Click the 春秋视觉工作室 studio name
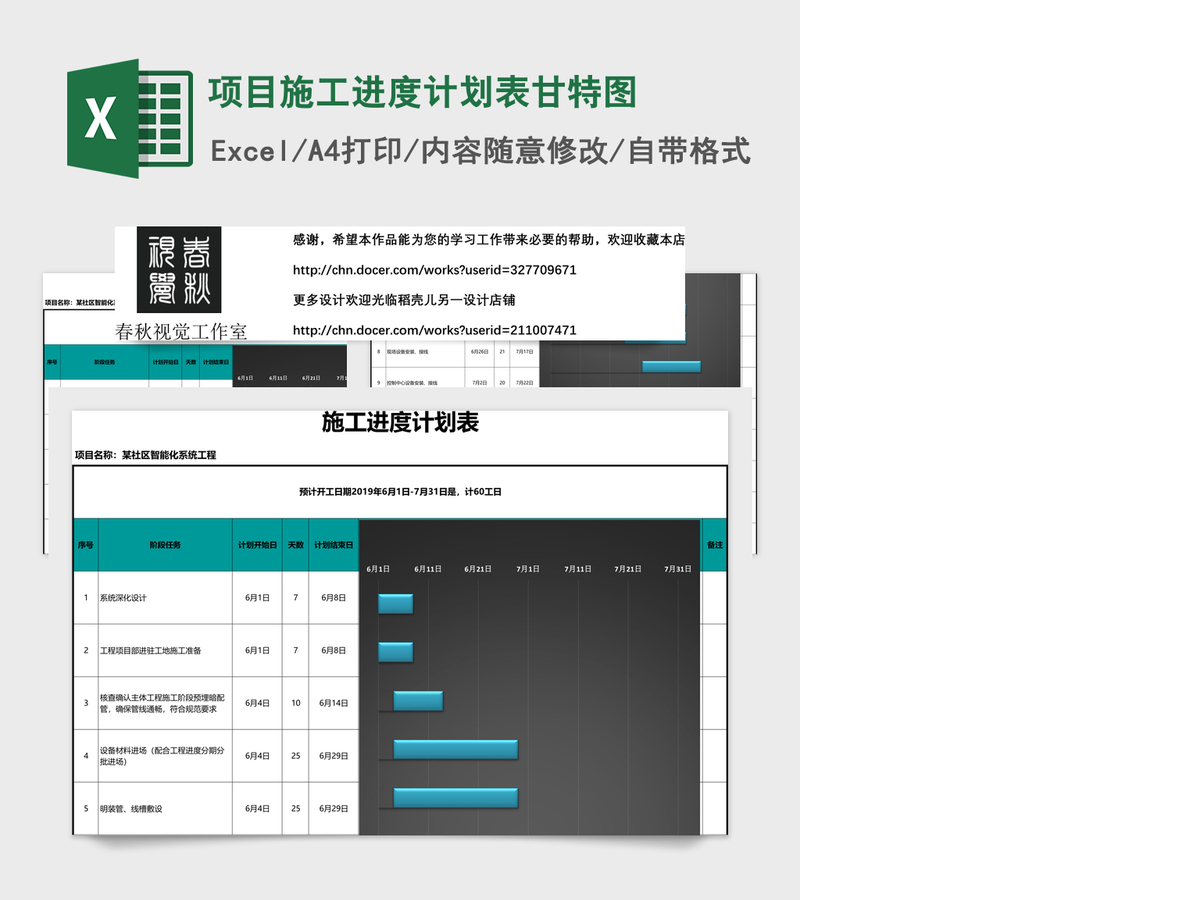The width and height of the screenshot is (1200, 900). click(181, 332)
